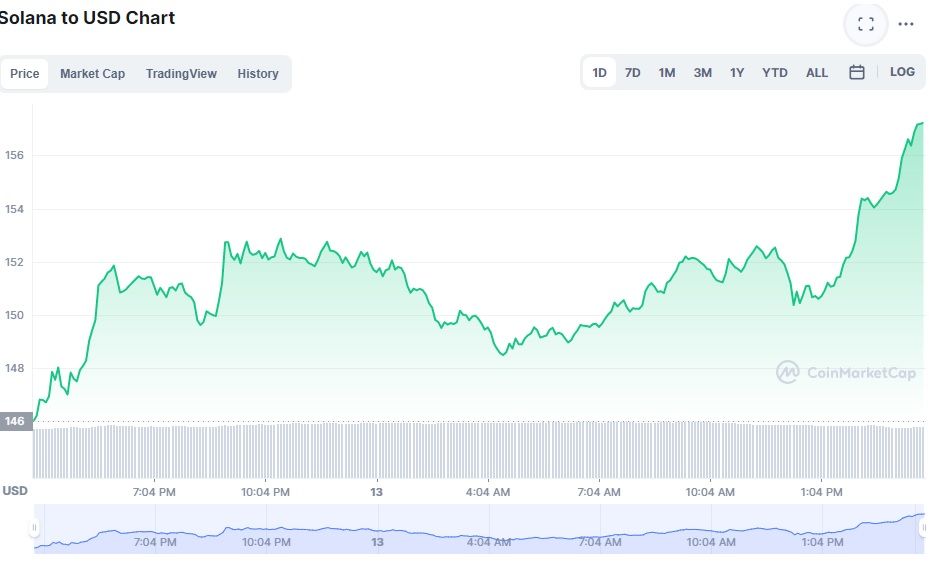
Task: Choose the 3M range button
Action: coord(703,72)
